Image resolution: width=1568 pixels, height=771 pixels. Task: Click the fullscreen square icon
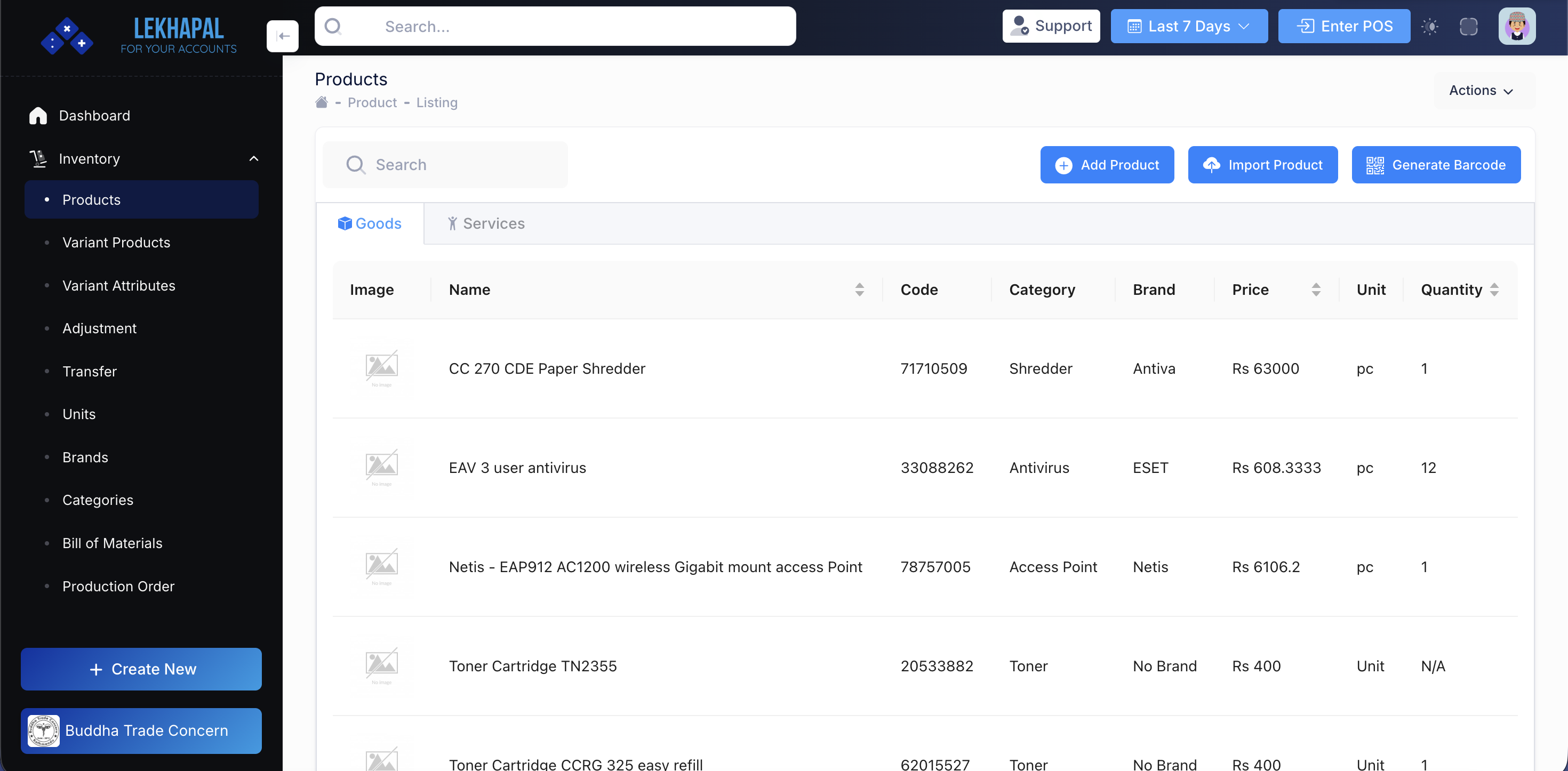click(x=1468, y=26)
